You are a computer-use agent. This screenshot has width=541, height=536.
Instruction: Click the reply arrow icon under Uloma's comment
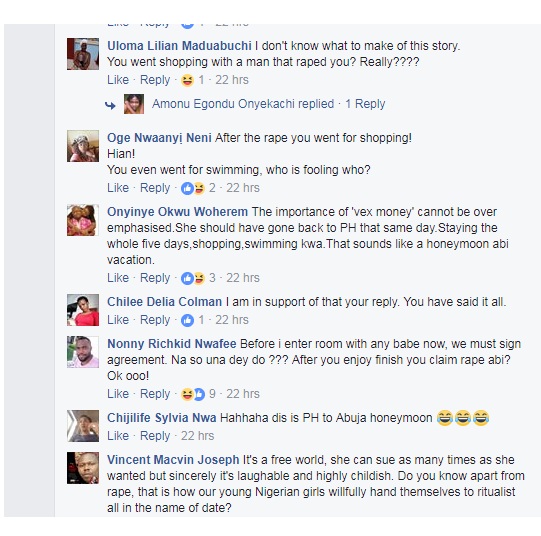pyautogui.click(x=110, y=105)
